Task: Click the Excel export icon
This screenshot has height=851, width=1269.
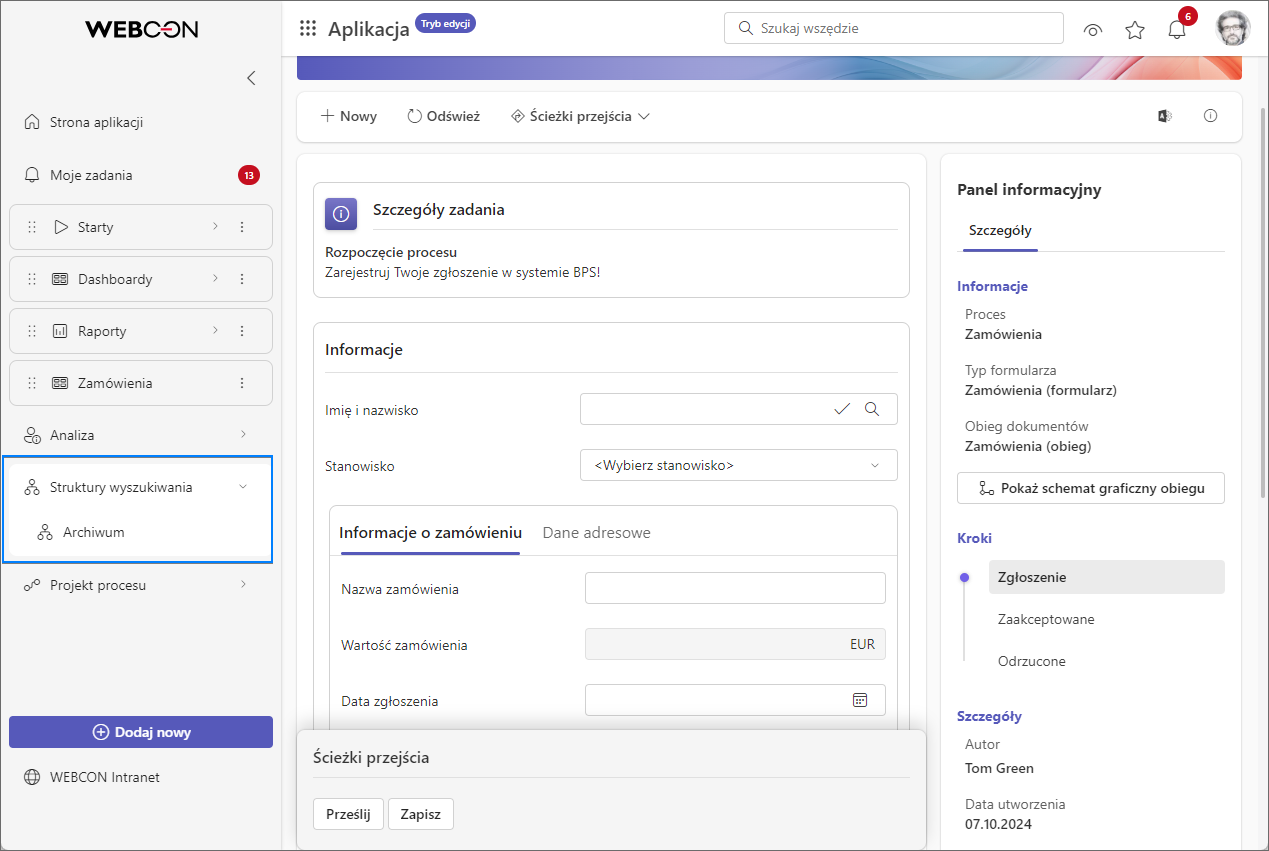Action: pyautogui.click(x=1164, y=116)
